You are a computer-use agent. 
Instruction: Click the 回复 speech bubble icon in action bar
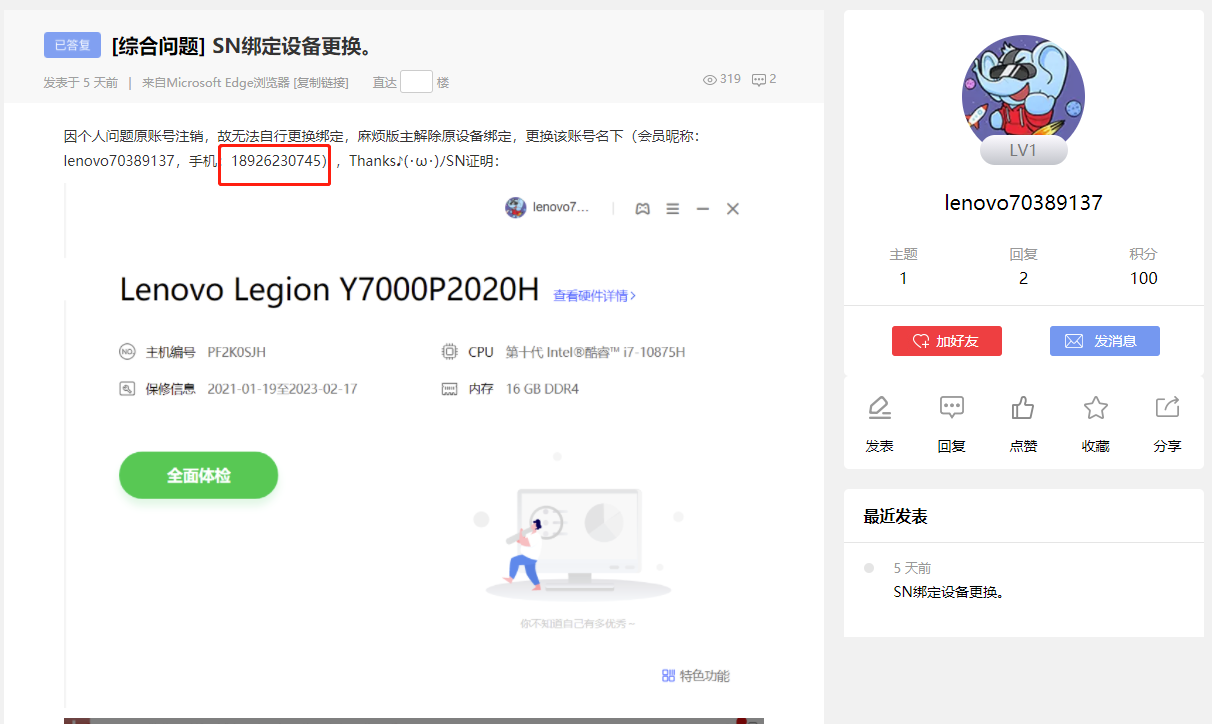(x=951, y=408)
